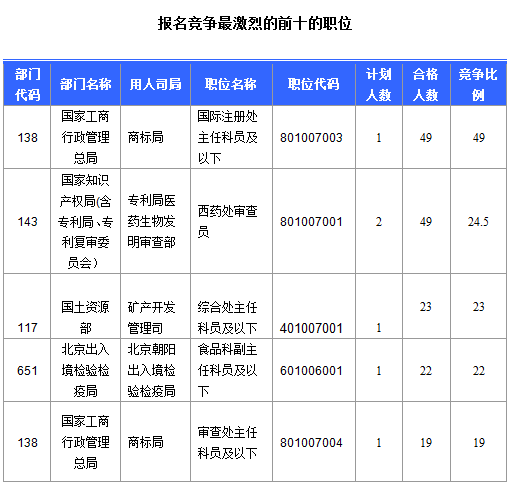Select the 部门代码 column header

point(27,85)
